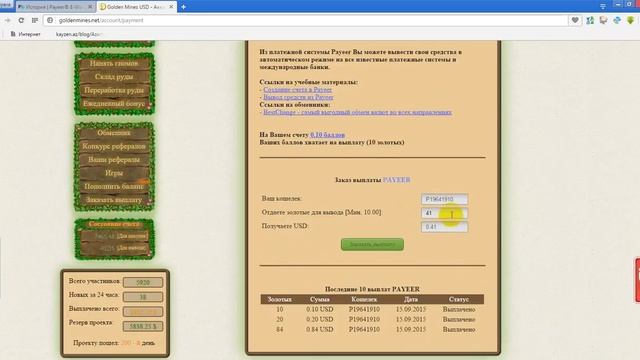This screenshot has height=360, width=640.
Task: Open the tab list menu icon in the title bar
Action: point(603,6)
